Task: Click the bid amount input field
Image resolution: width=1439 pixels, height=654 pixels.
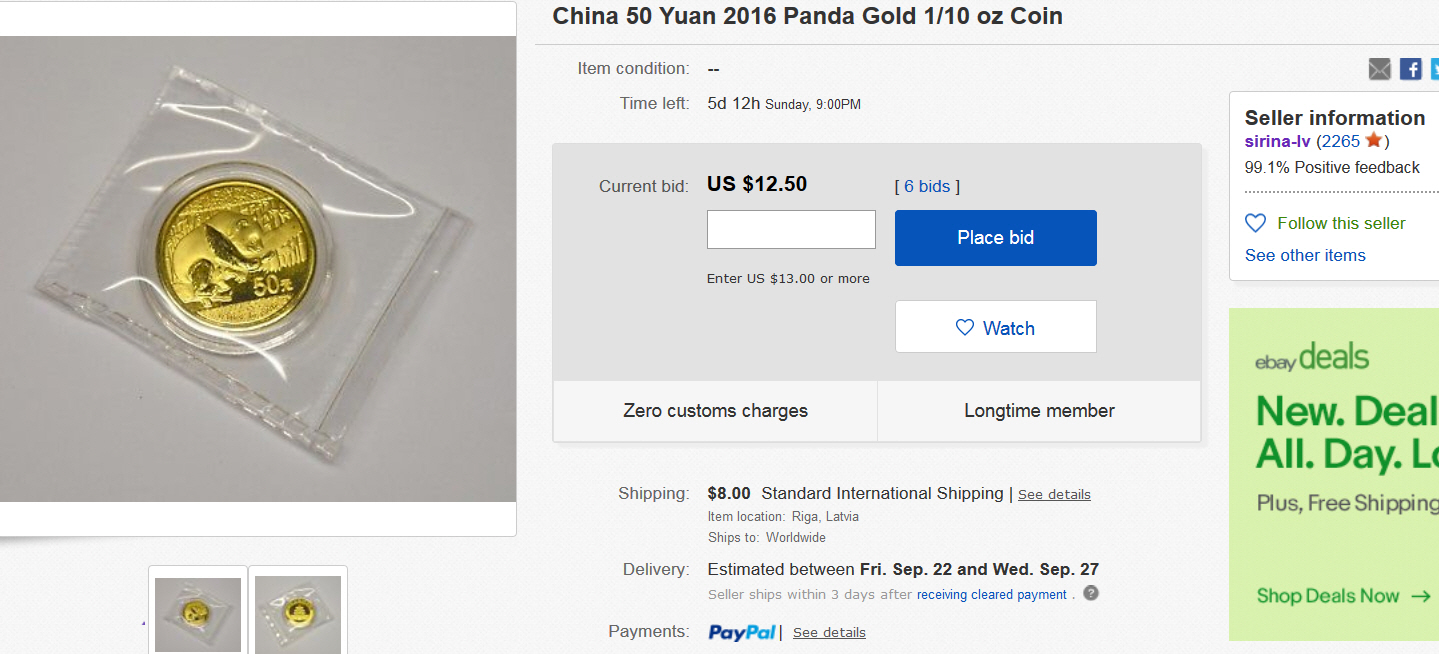Action: click(791, 229)
